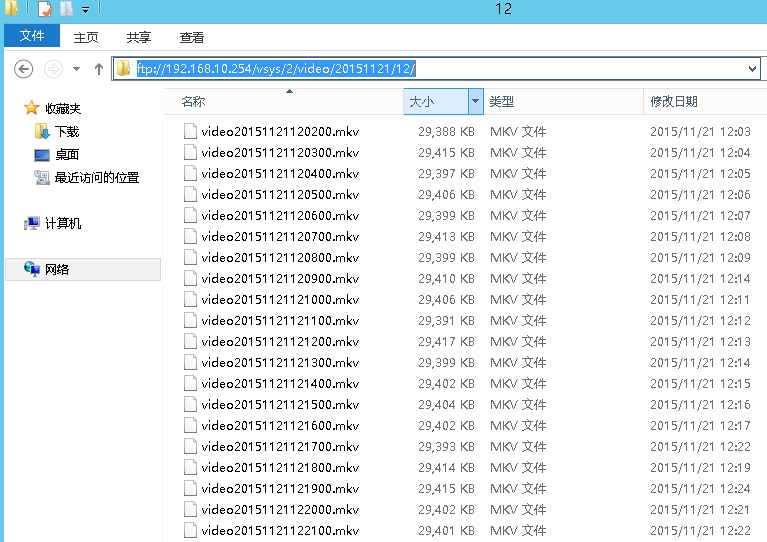Click file icon of video20151121121700.mkv
Screen dimensions: 767x542
pos(190,446)
